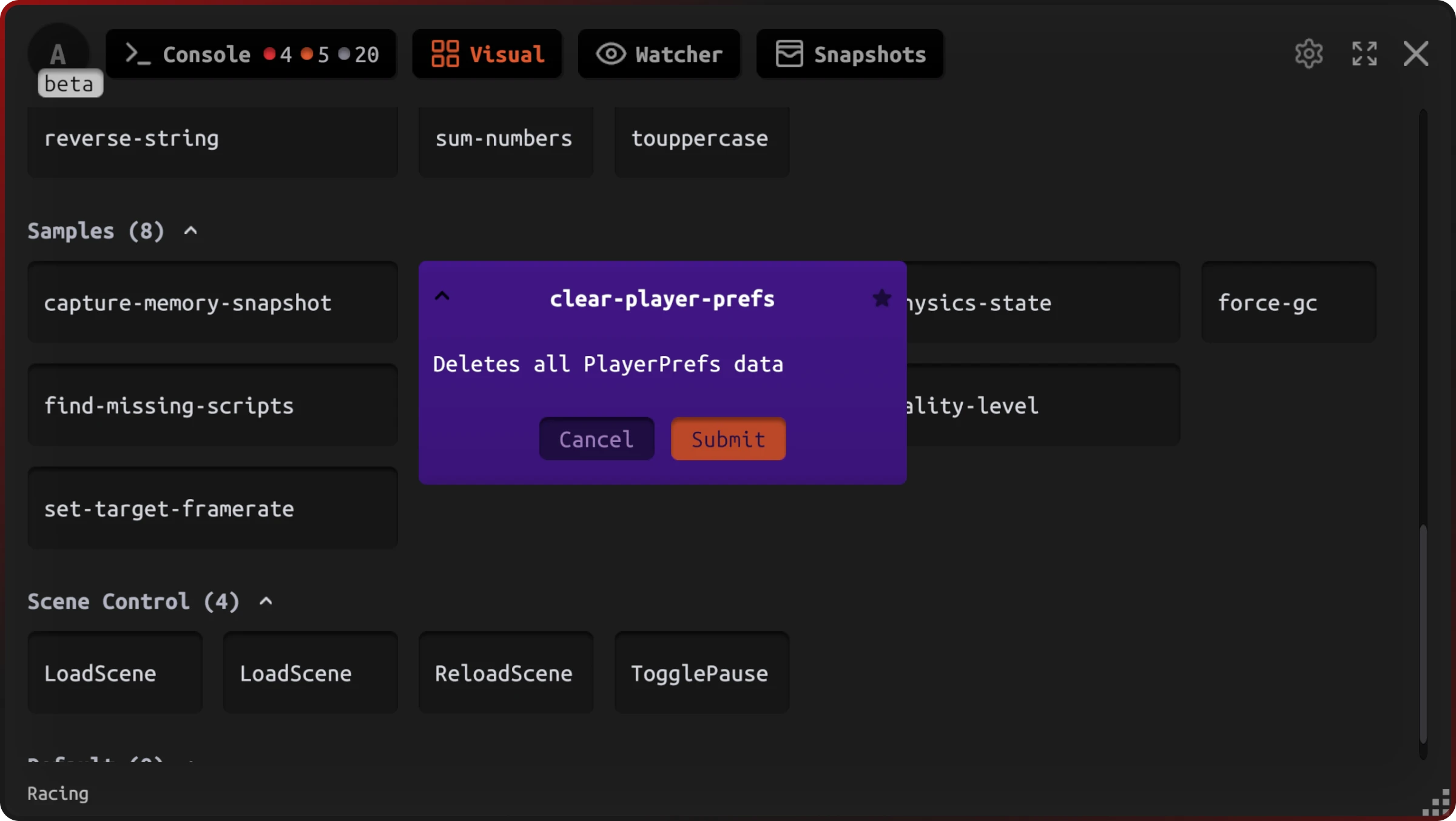Open the find-missing-scripts command
The image size is (1456, 821).
(212, 405)
